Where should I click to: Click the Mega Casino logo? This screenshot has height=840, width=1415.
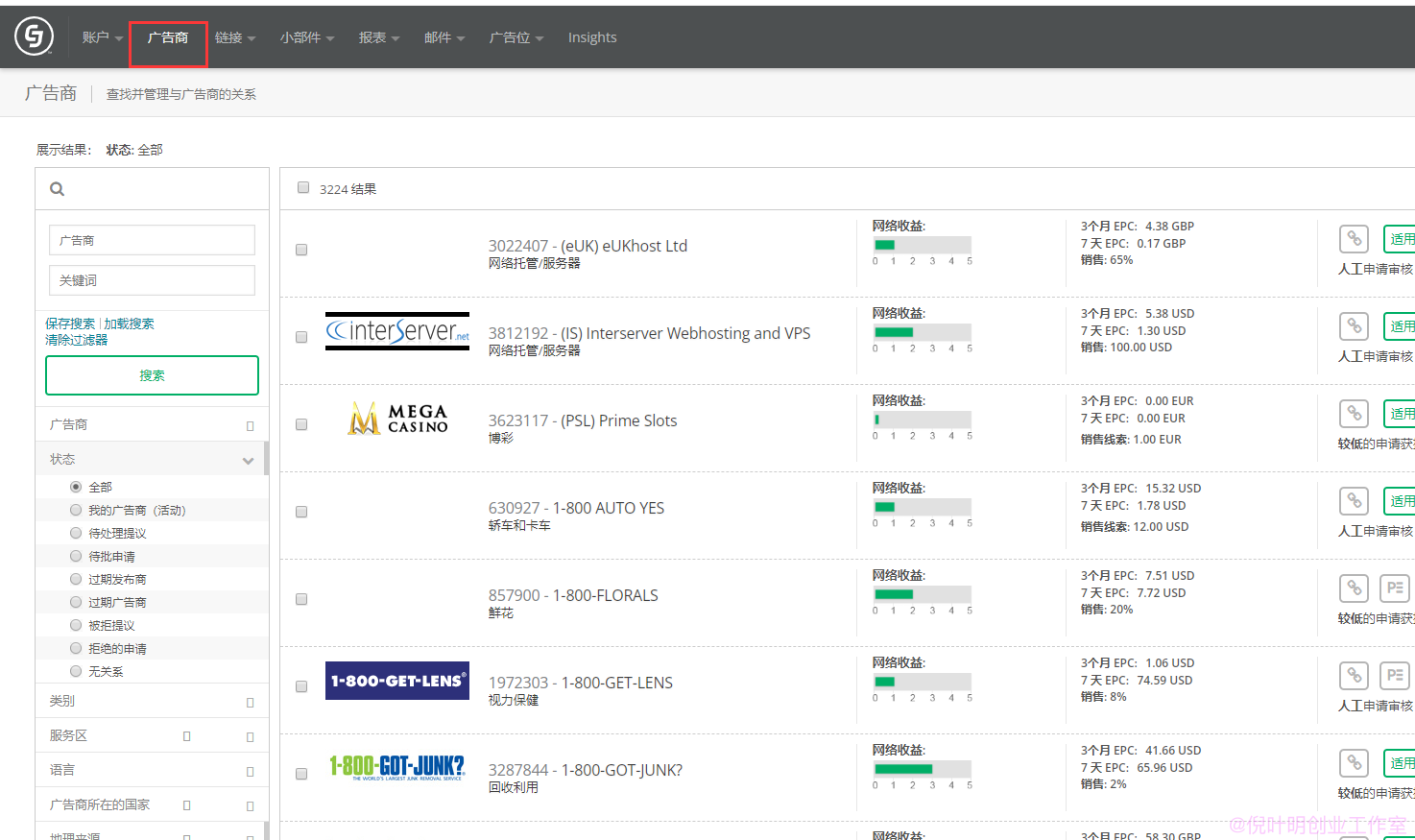[x=397, y=419]
